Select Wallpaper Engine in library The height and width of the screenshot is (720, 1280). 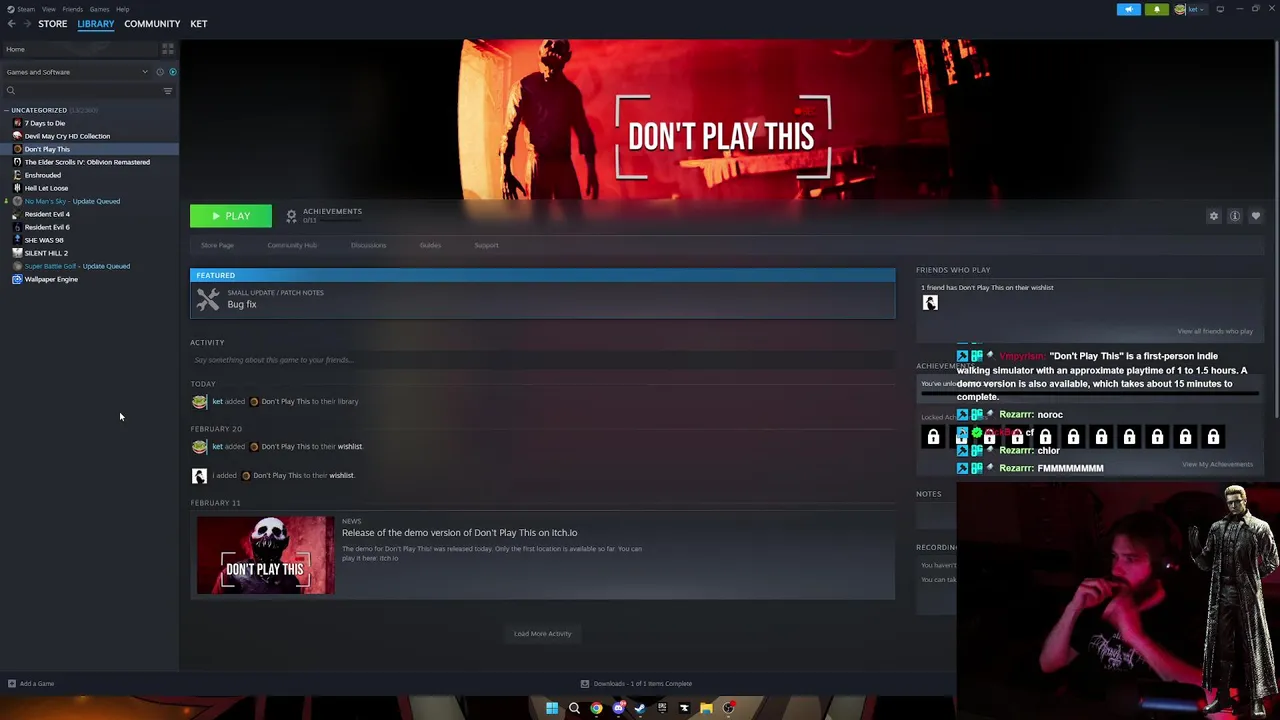point(51,279)
